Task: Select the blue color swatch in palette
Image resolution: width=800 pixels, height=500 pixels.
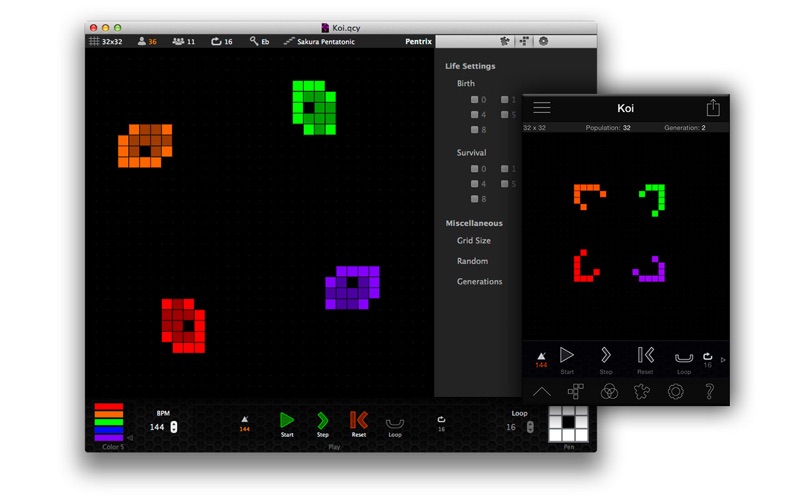Action: tap(109, 430)
